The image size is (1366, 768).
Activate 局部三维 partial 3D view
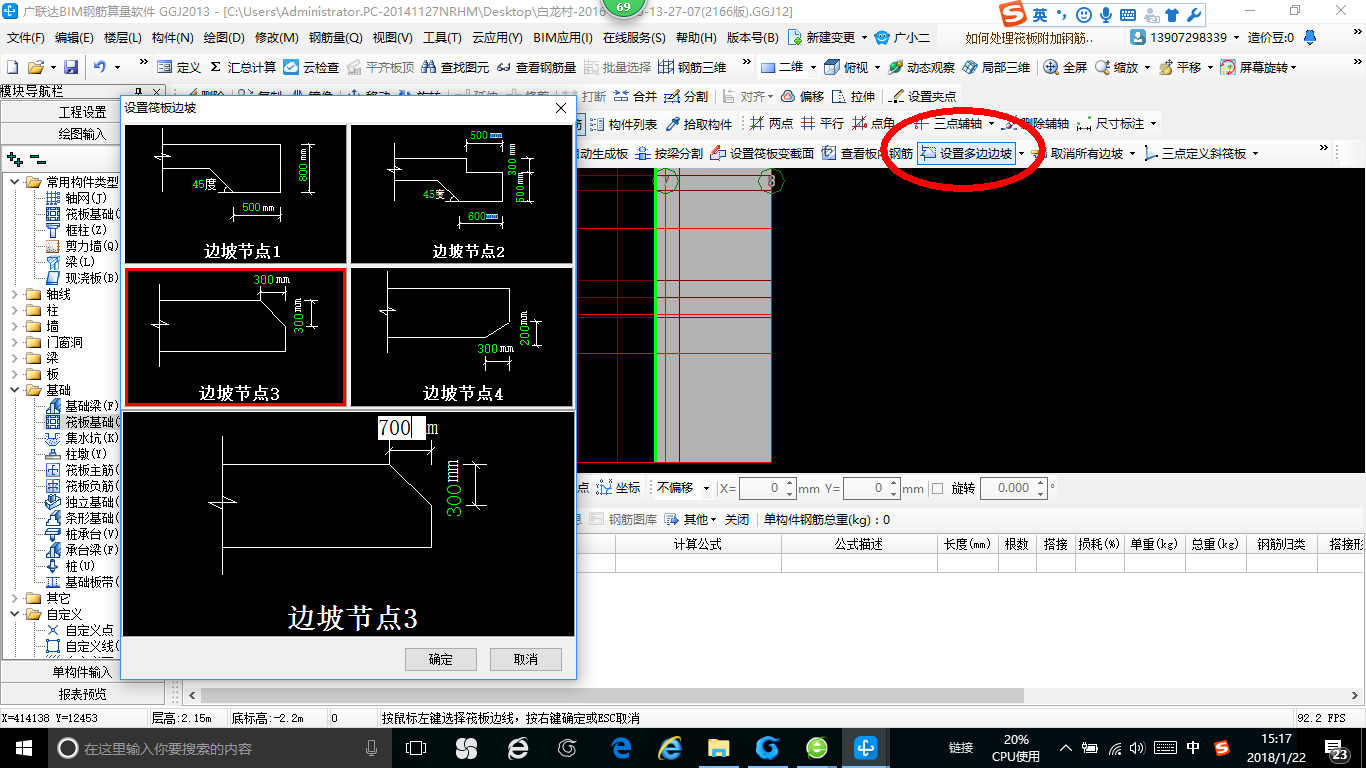tap(995, 67)
